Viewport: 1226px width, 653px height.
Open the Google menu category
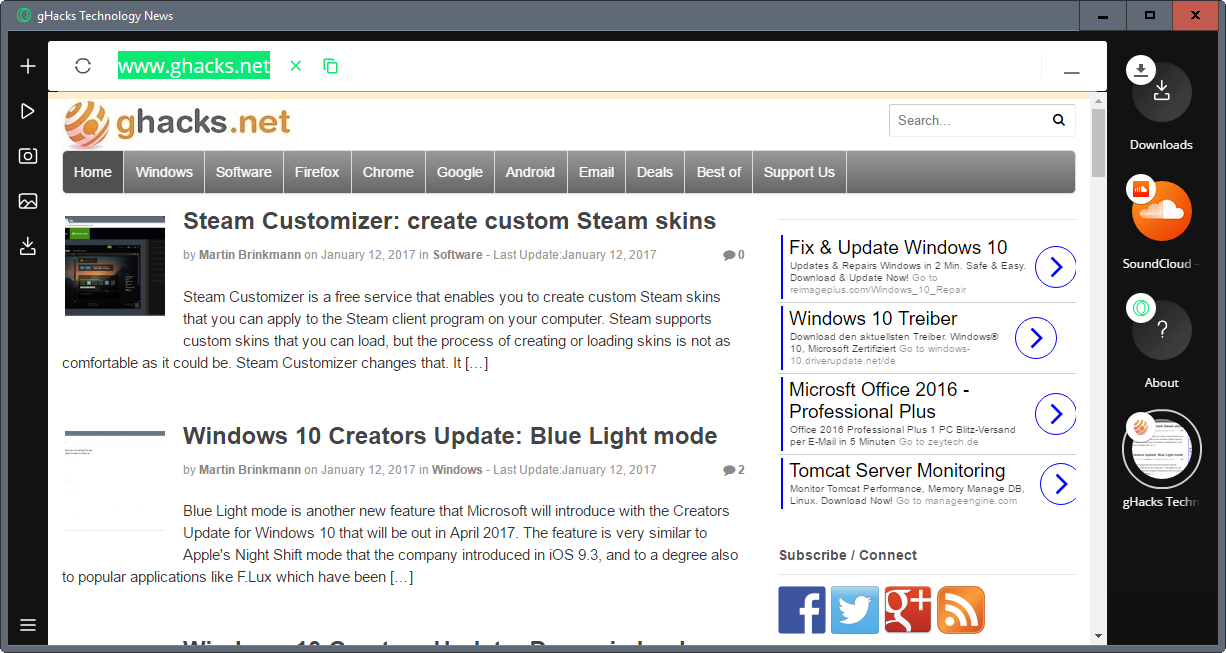[x=460, y=172]
